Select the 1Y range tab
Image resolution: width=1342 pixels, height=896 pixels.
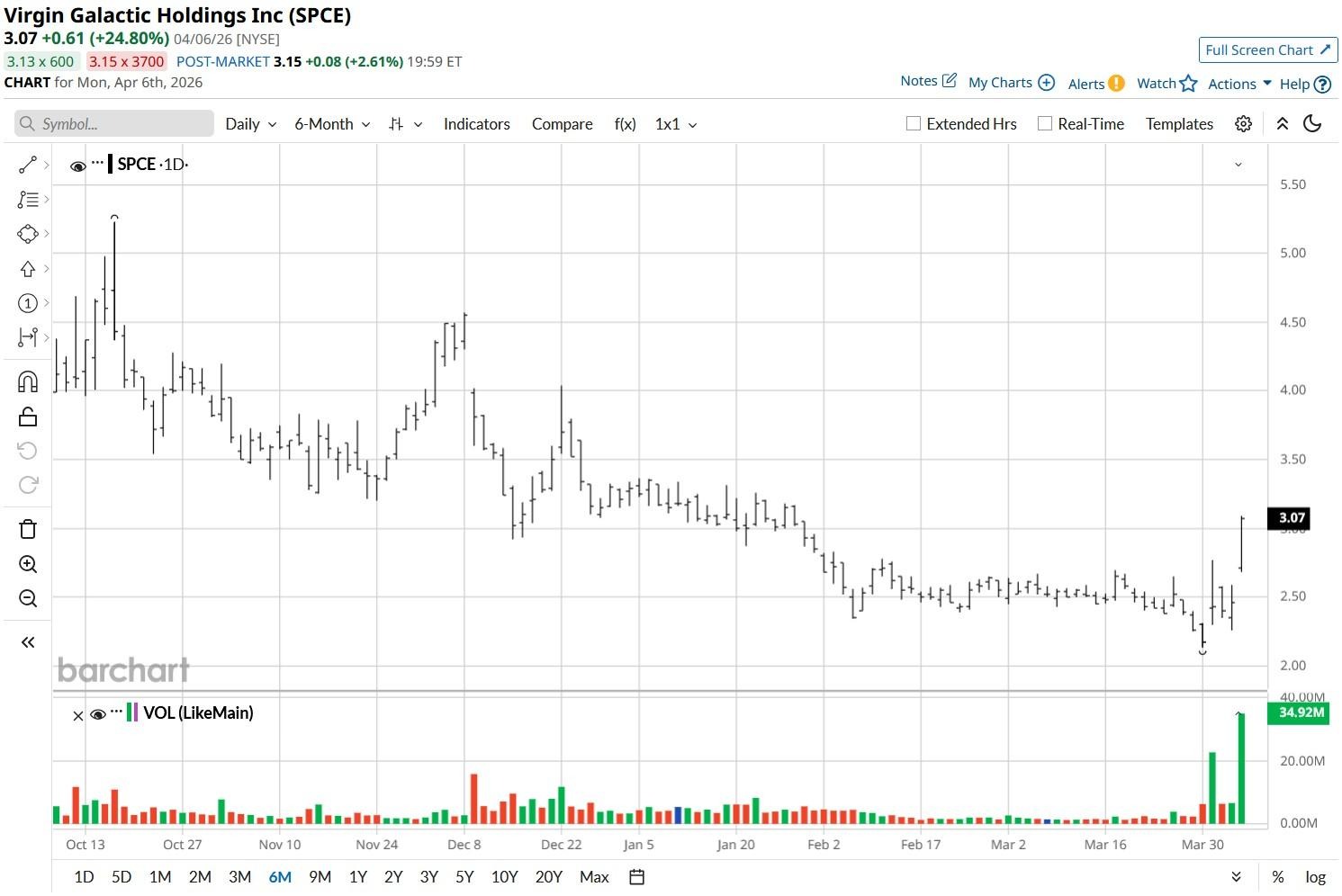[x=358, y=877]
